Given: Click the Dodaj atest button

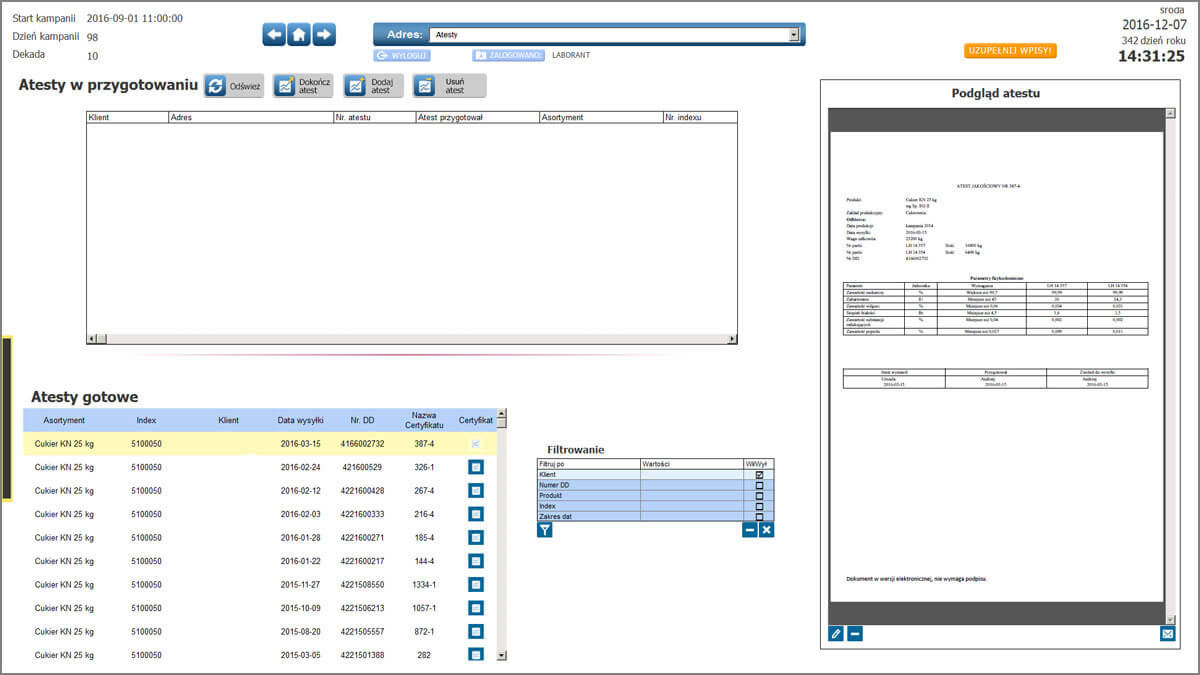Looking at the screenshot, I should coord(372,85).
